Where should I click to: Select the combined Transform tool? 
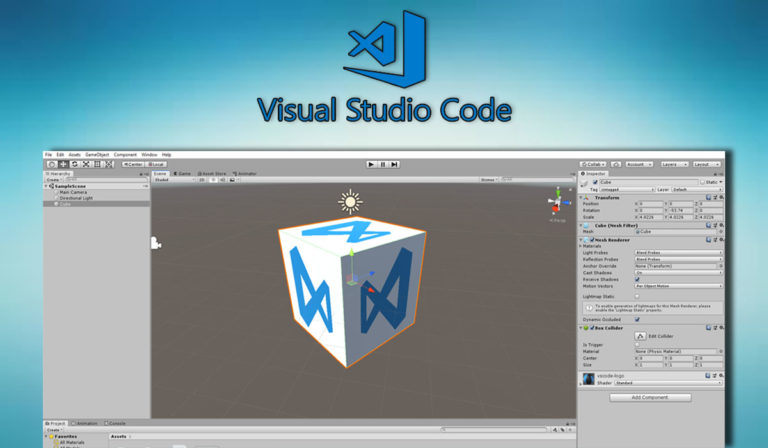coord(108,165)
